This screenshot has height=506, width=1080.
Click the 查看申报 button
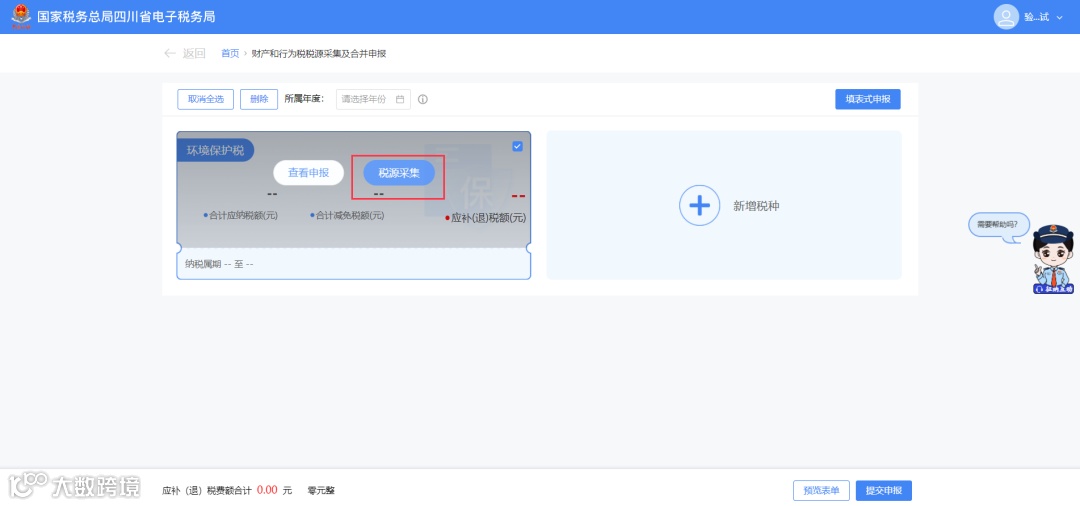[x=308, y=173]
